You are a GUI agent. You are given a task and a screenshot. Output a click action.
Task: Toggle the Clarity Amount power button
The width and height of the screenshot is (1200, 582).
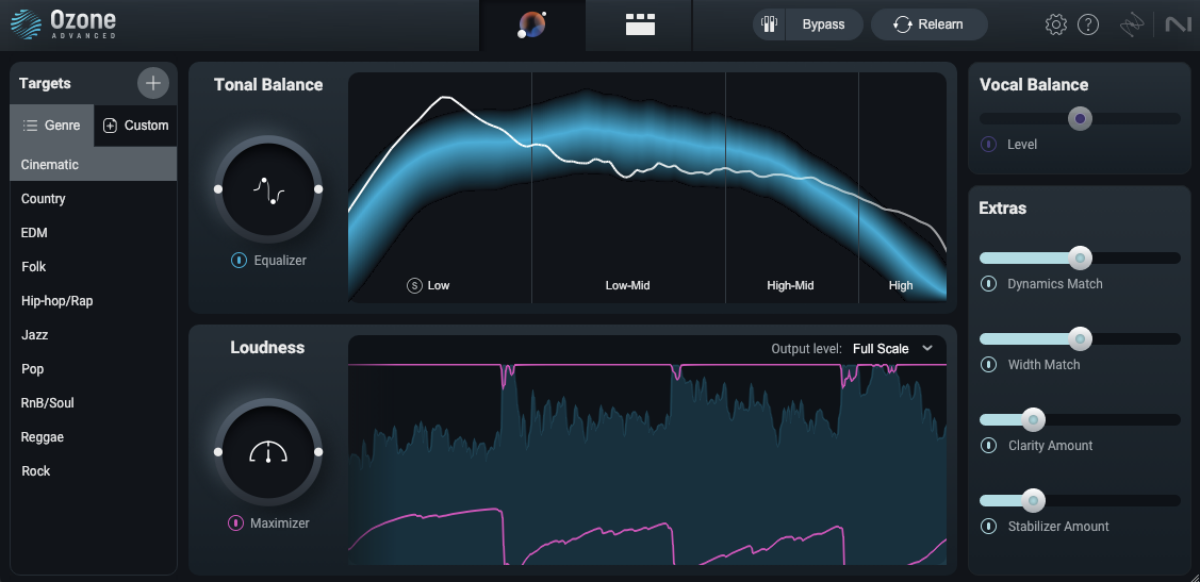coord(988,446)
